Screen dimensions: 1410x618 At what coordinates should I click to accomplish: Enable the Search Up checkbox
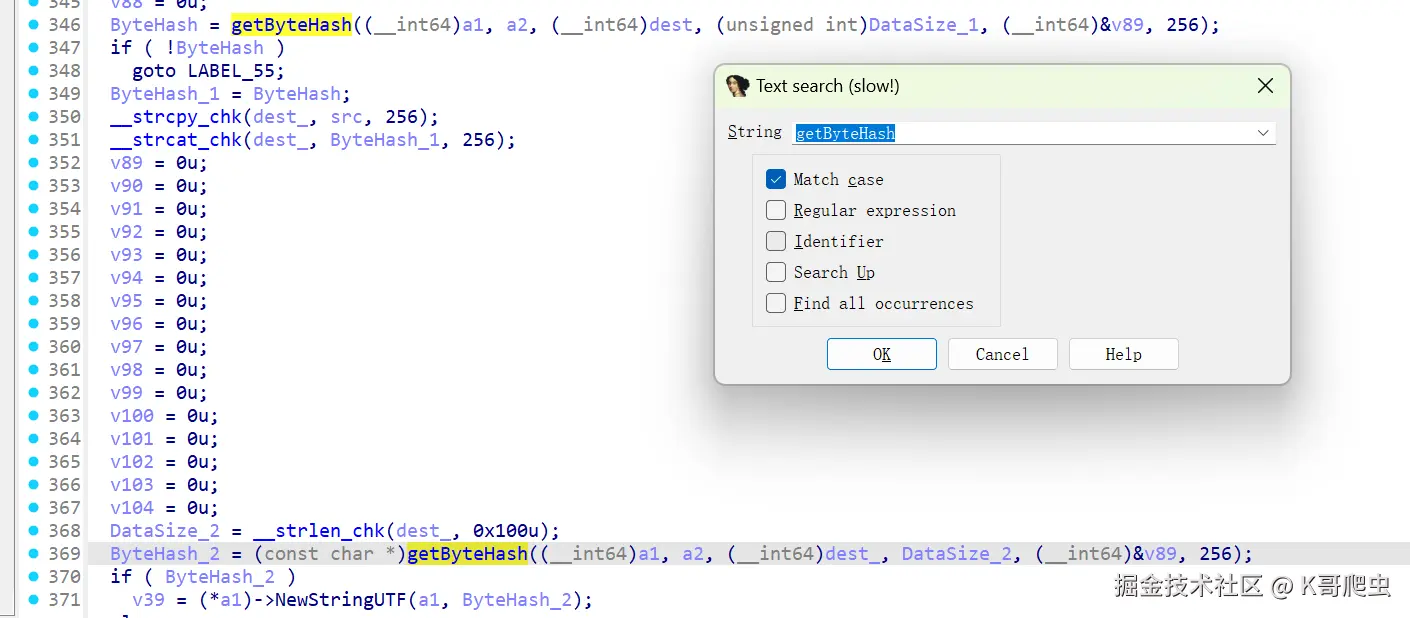(x=776, y=272)
